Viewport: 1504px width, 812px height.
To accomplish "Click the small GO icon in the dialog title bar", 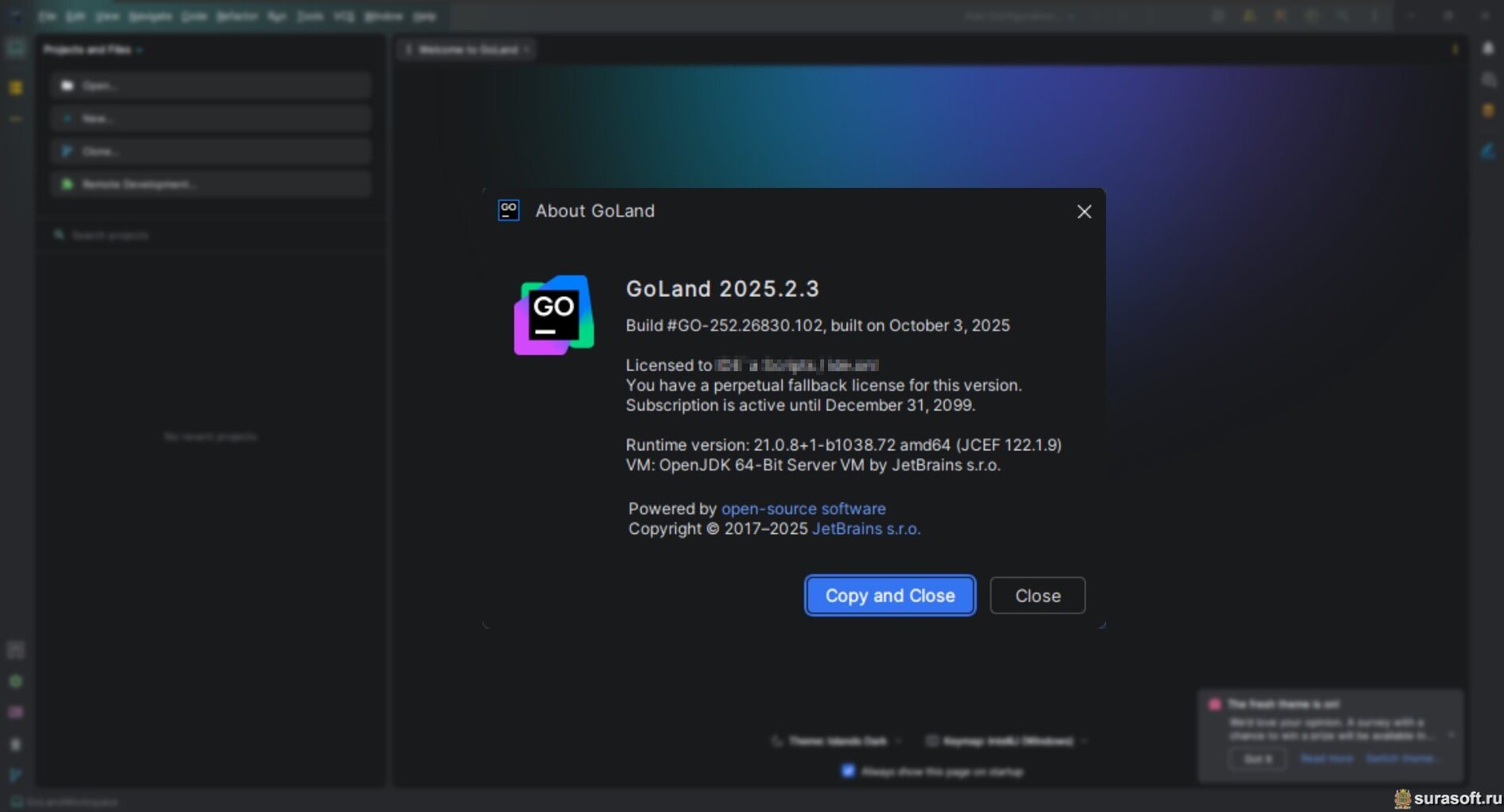I will (509, 211).
